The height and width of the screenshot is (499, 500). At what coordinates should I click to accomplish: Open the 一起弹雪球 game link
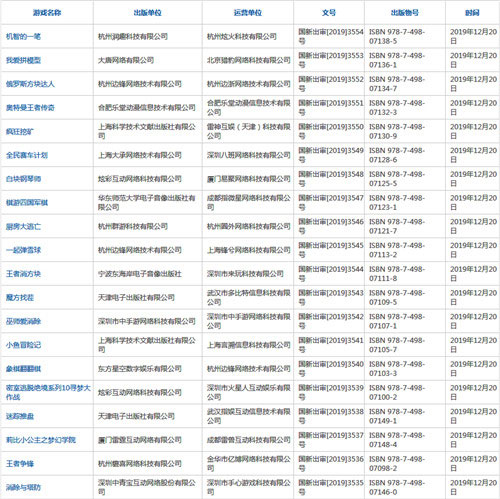click(x=23, y=250)
